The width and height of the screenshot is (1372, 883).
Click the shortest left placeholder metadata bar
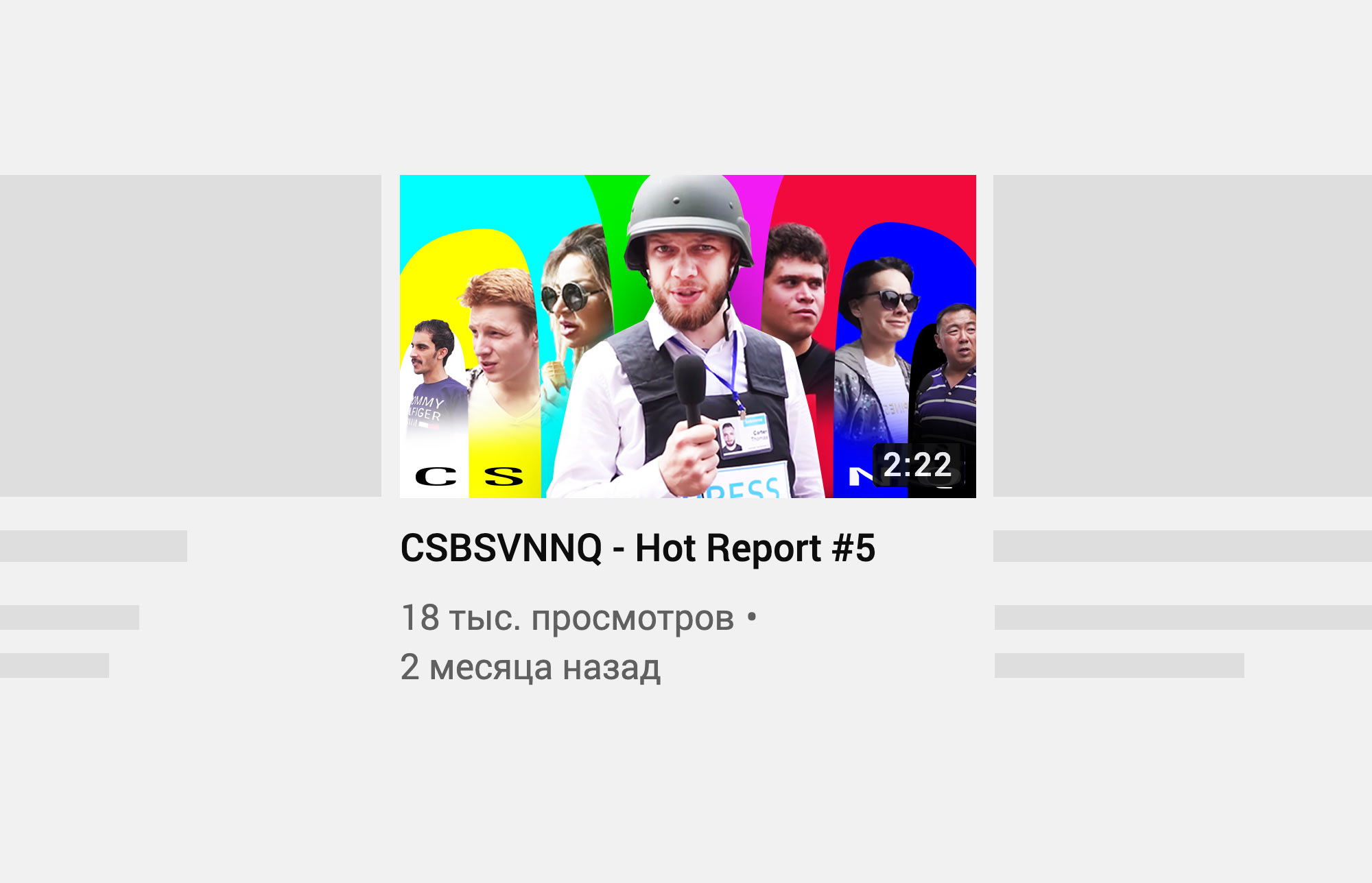point(54,666)
